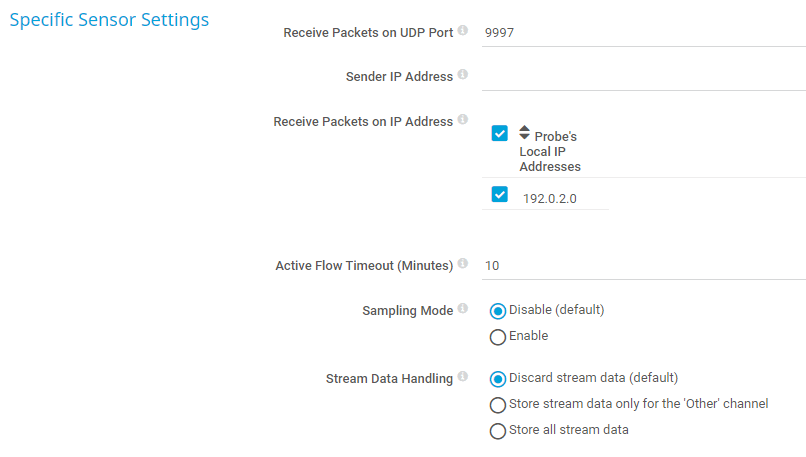Open help icon for Active Flow Timeout
This screenshot has width=806, height=457.
[463, 265]
